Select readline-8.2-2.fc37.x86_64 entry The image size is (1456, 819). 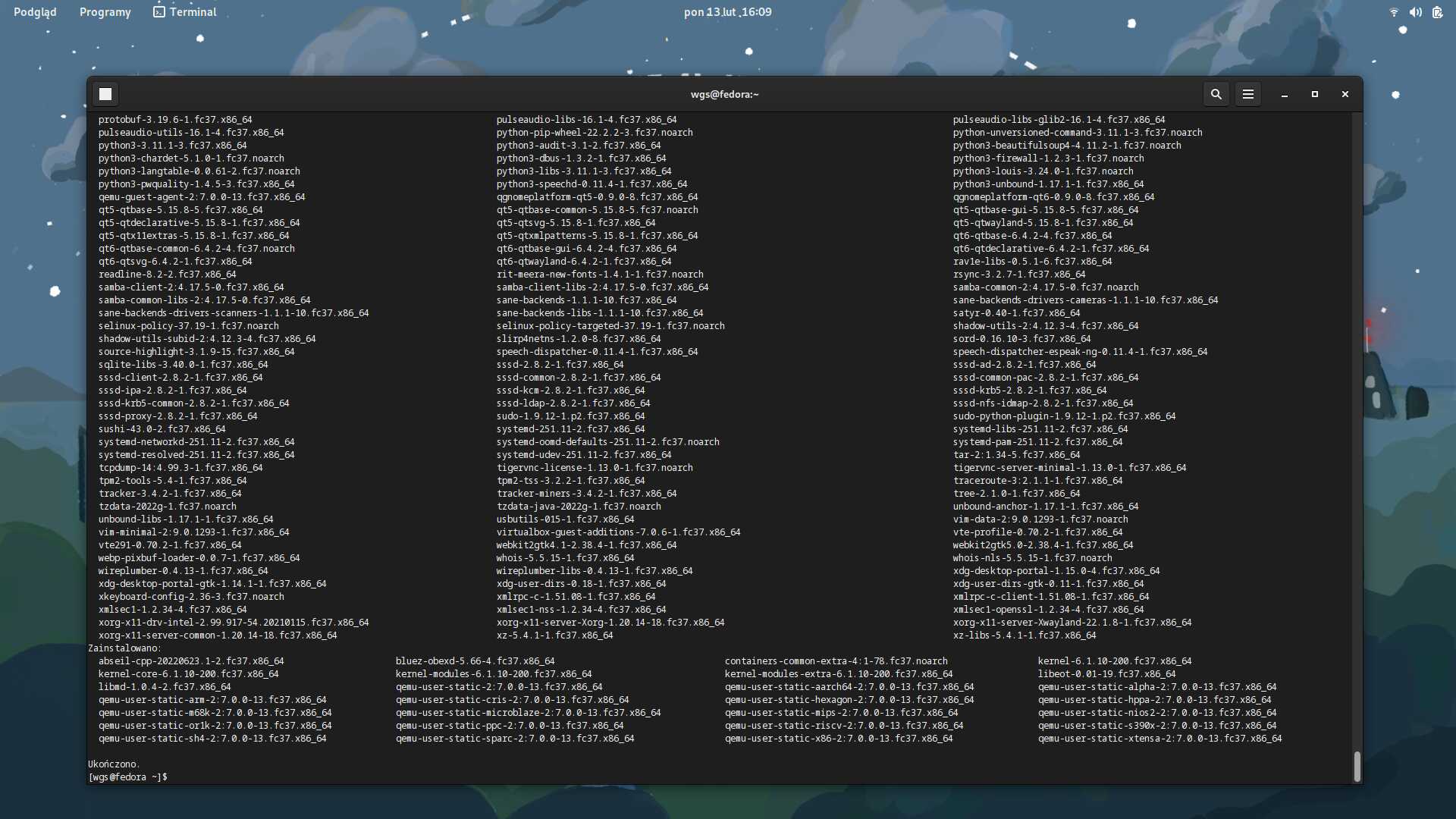coord(168,275)
